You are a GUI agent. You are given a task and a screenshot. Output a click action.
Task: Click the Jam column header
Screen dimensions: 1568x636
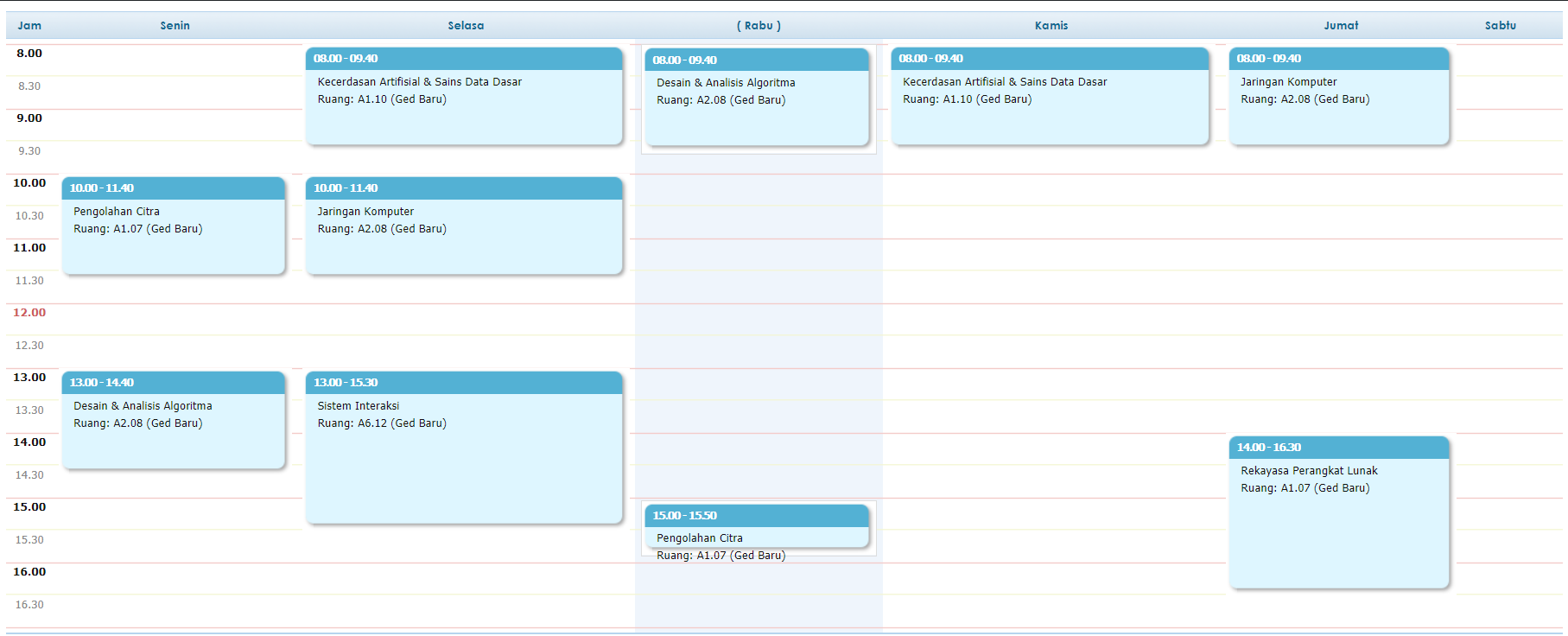[29, 26]
